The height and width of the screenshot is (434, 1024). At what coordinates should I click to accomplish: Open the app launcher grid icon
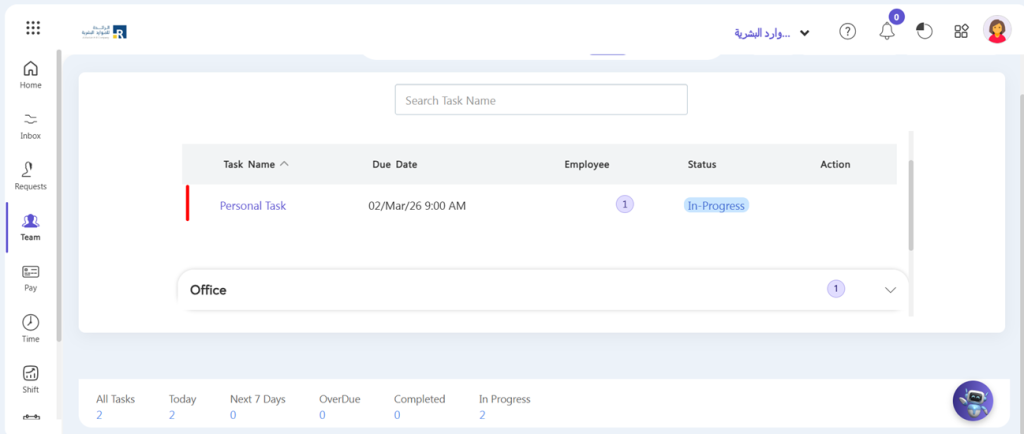tap(33, 28)
